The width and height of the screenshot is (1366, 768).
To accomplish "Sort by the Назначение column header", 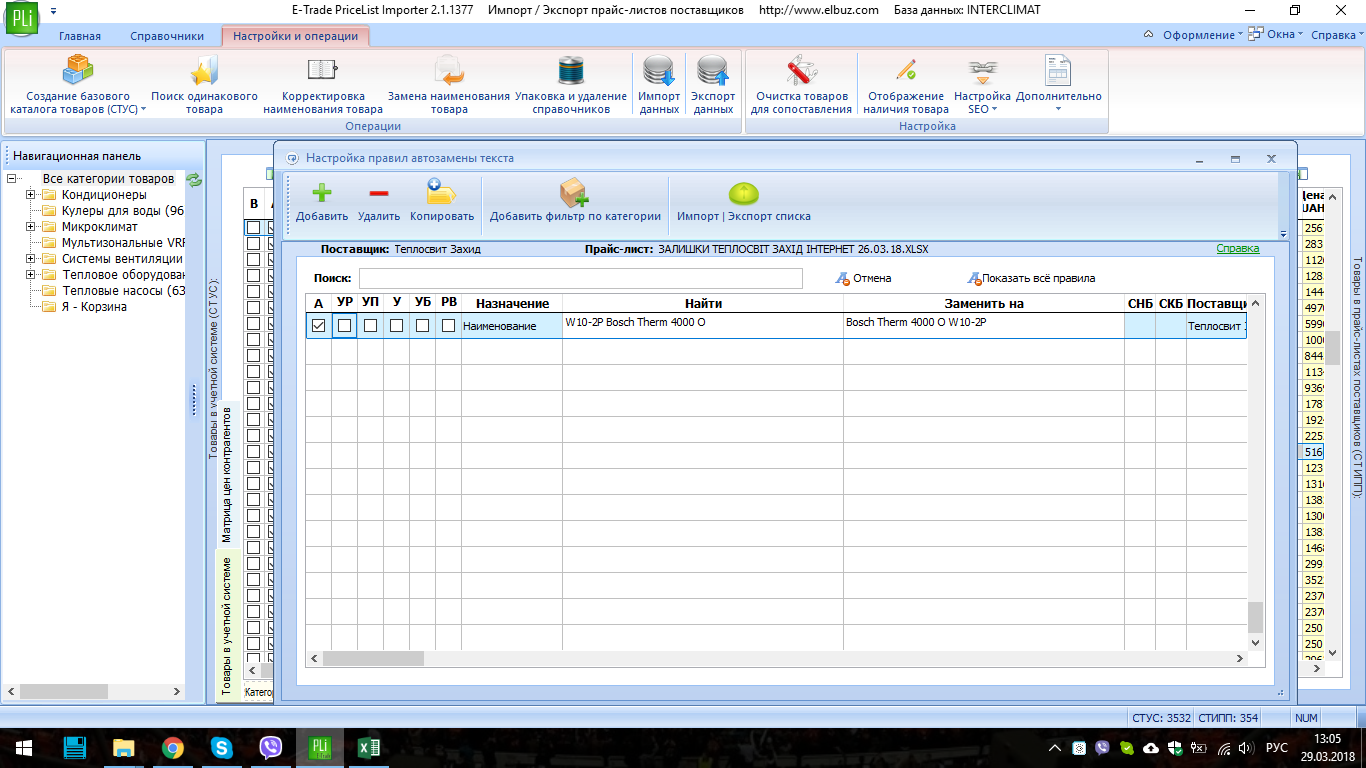I will click(x=512, y=303).
